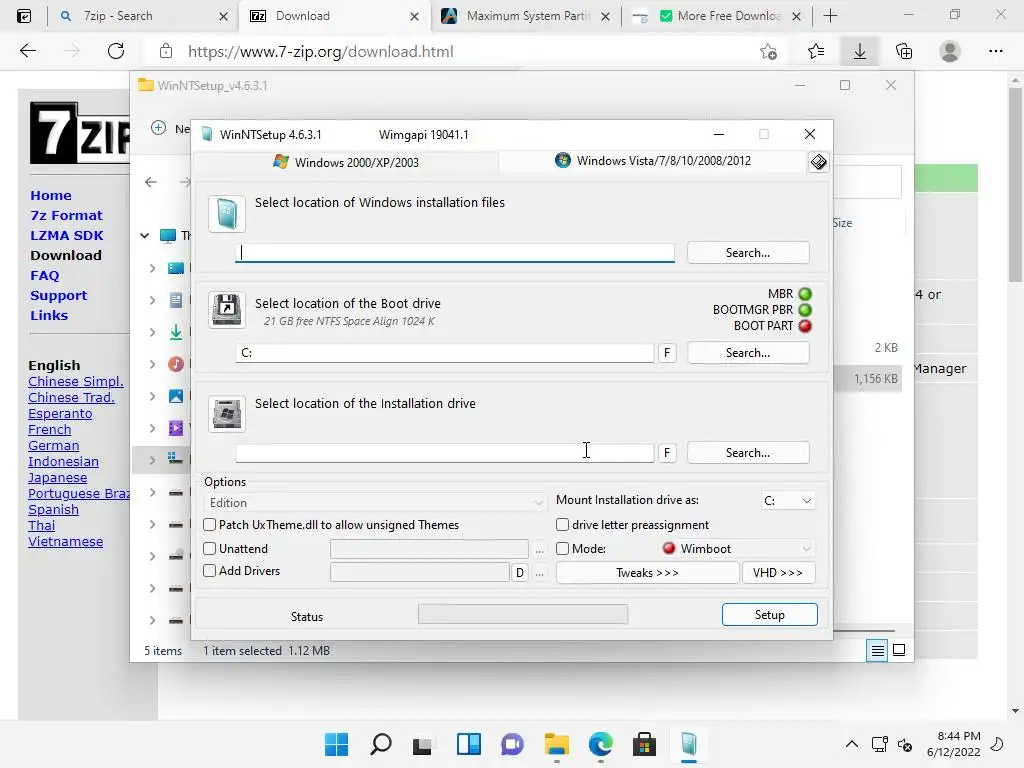This screenshot has width=1024, height=768.
Task: Open taskbar Search magnifier icon
Action: point(381,744)
